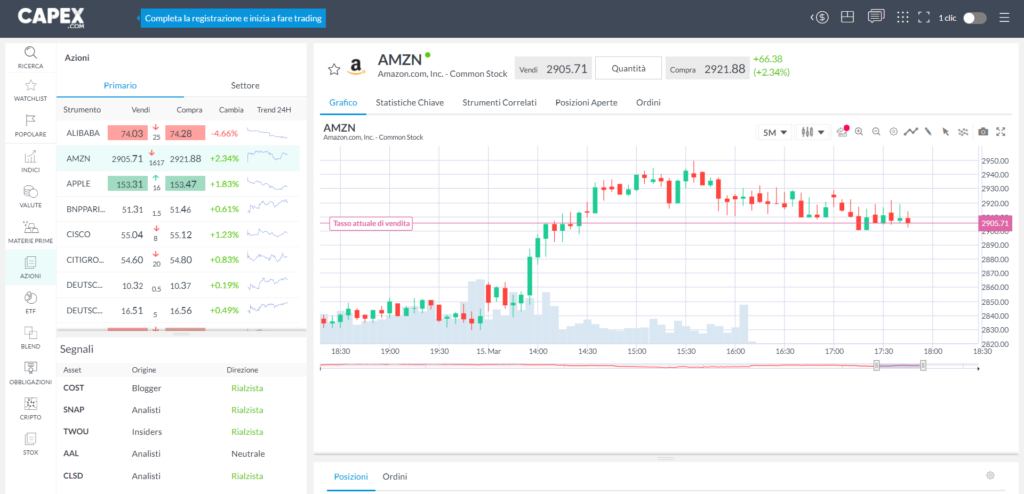
Task: Open the AAL signal row
Action: click(182, 453)
